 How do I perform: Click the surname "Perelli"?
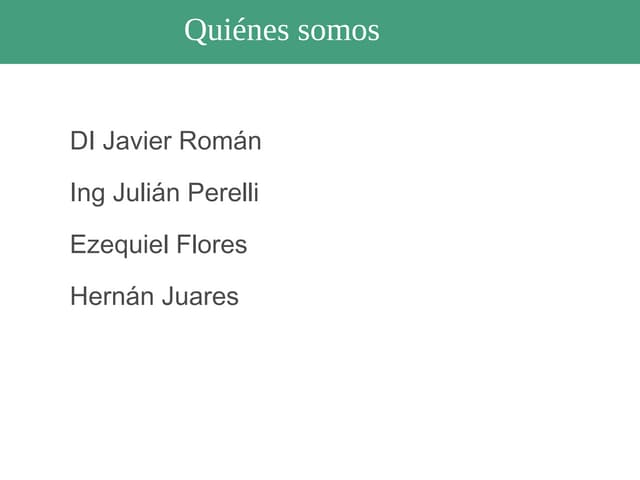pyautogui.click(x=223, y=193)
